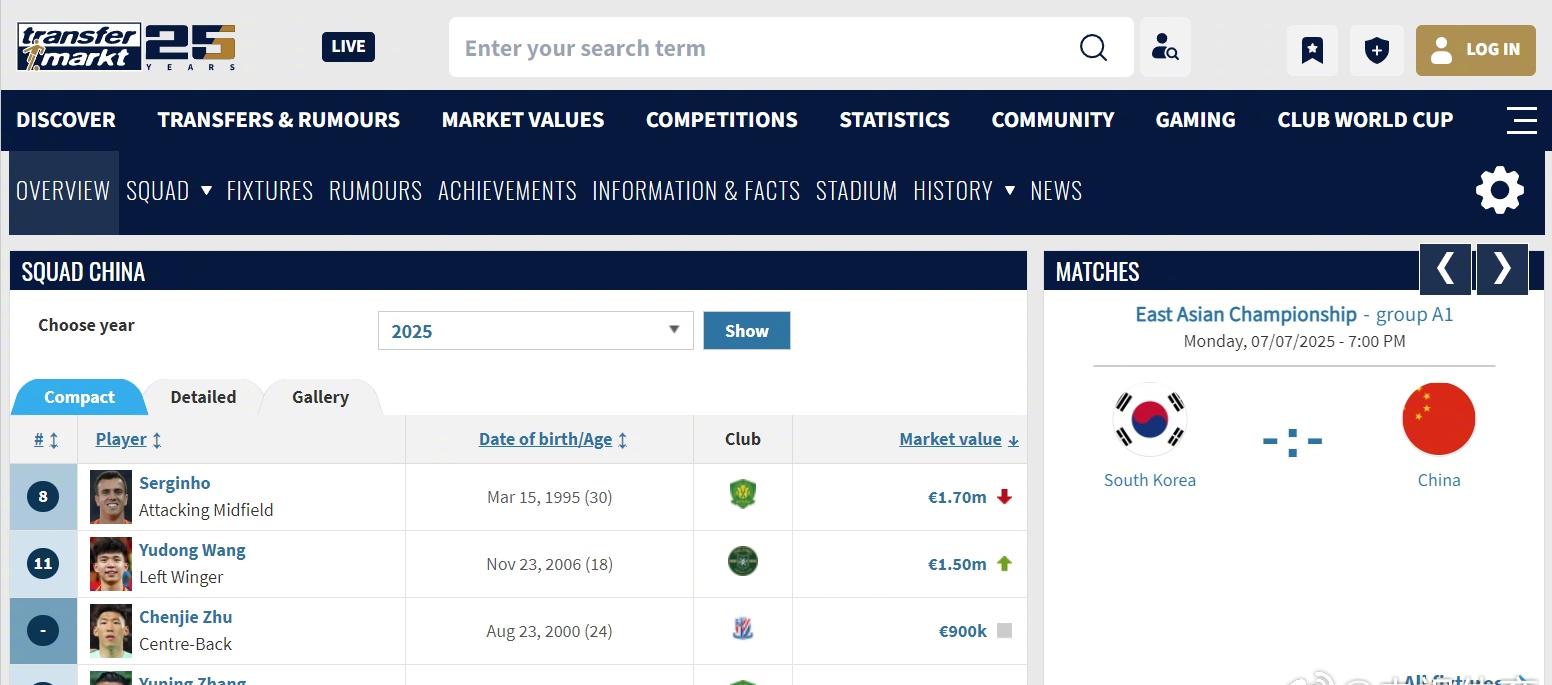Go to the RUMOURS tab
Screen dimensions: 1552x685
click(376, 191)
